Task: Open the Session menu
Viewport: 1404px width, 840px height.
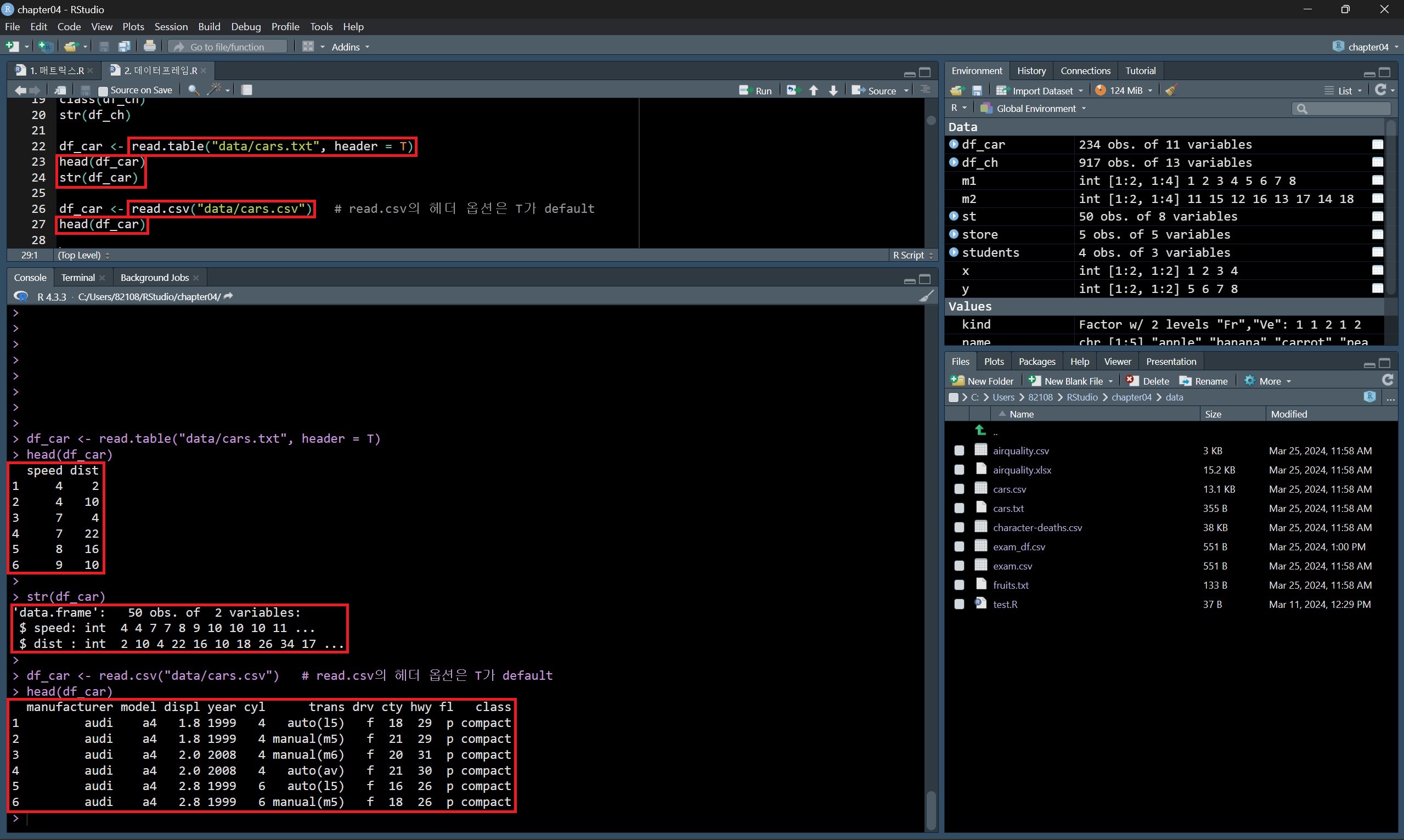Action: [x=171, y=26]
